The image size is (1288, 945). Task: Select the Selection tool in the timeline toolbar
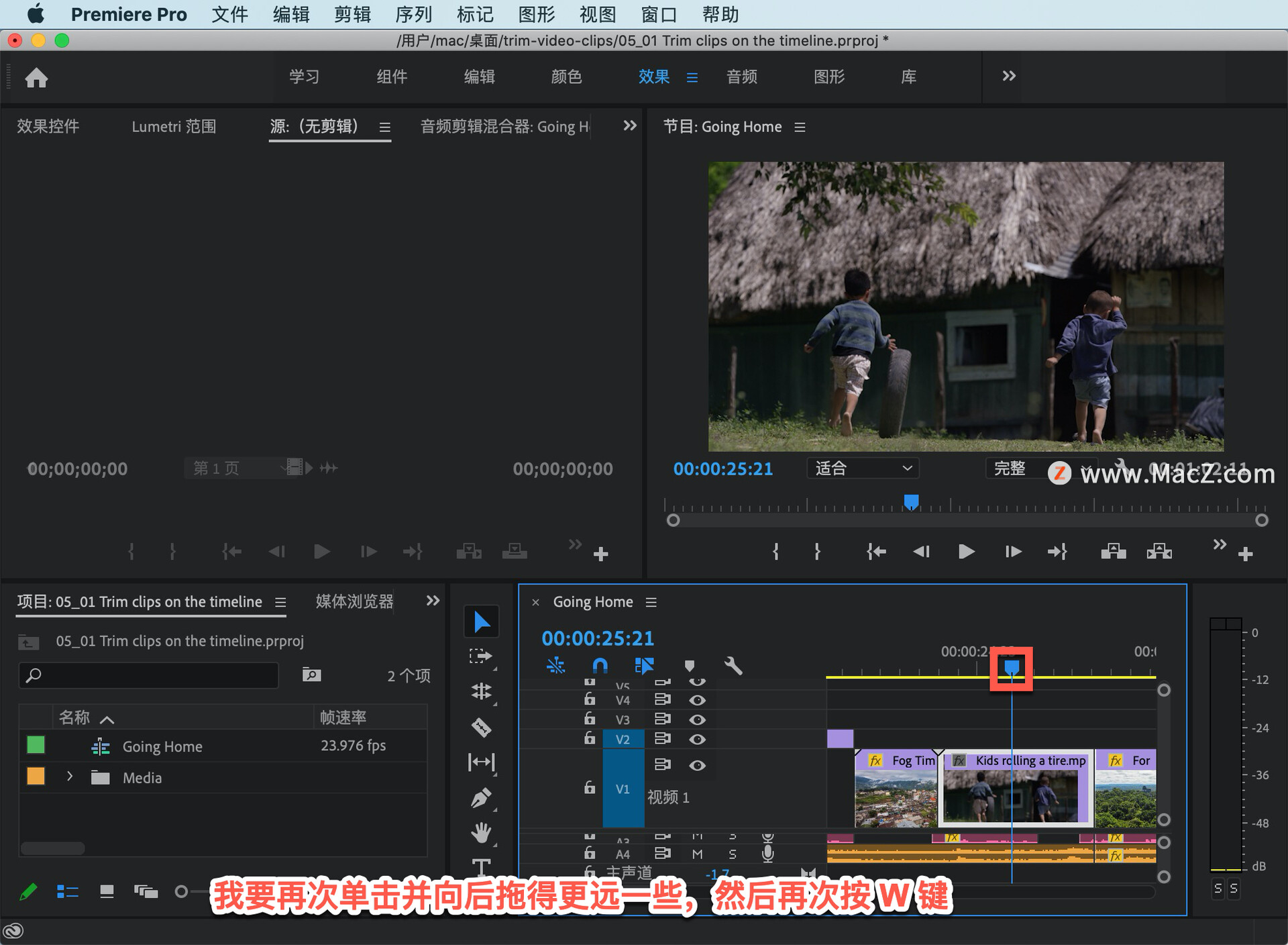pos(481,621)
